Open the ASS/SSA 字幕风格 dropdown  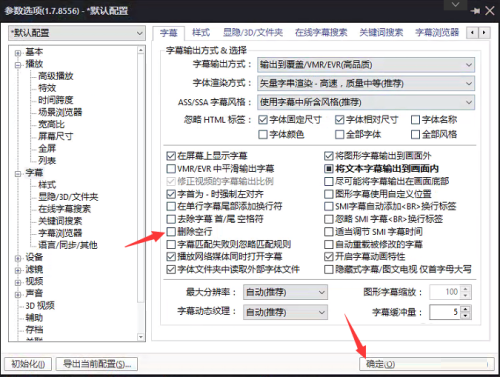click(366, 102)
